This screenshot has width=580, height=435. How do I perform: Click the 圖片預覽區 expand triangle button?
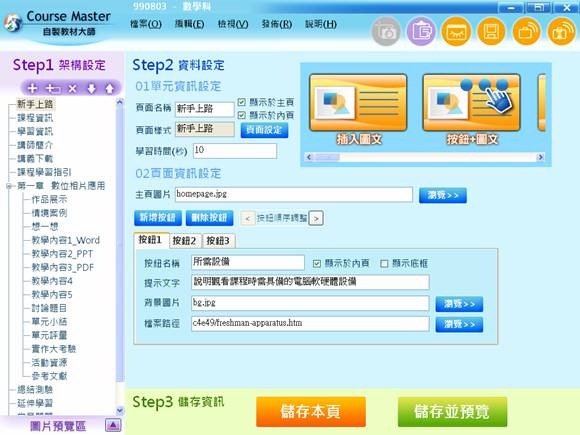pyautogui.click(x=113, y=425)
